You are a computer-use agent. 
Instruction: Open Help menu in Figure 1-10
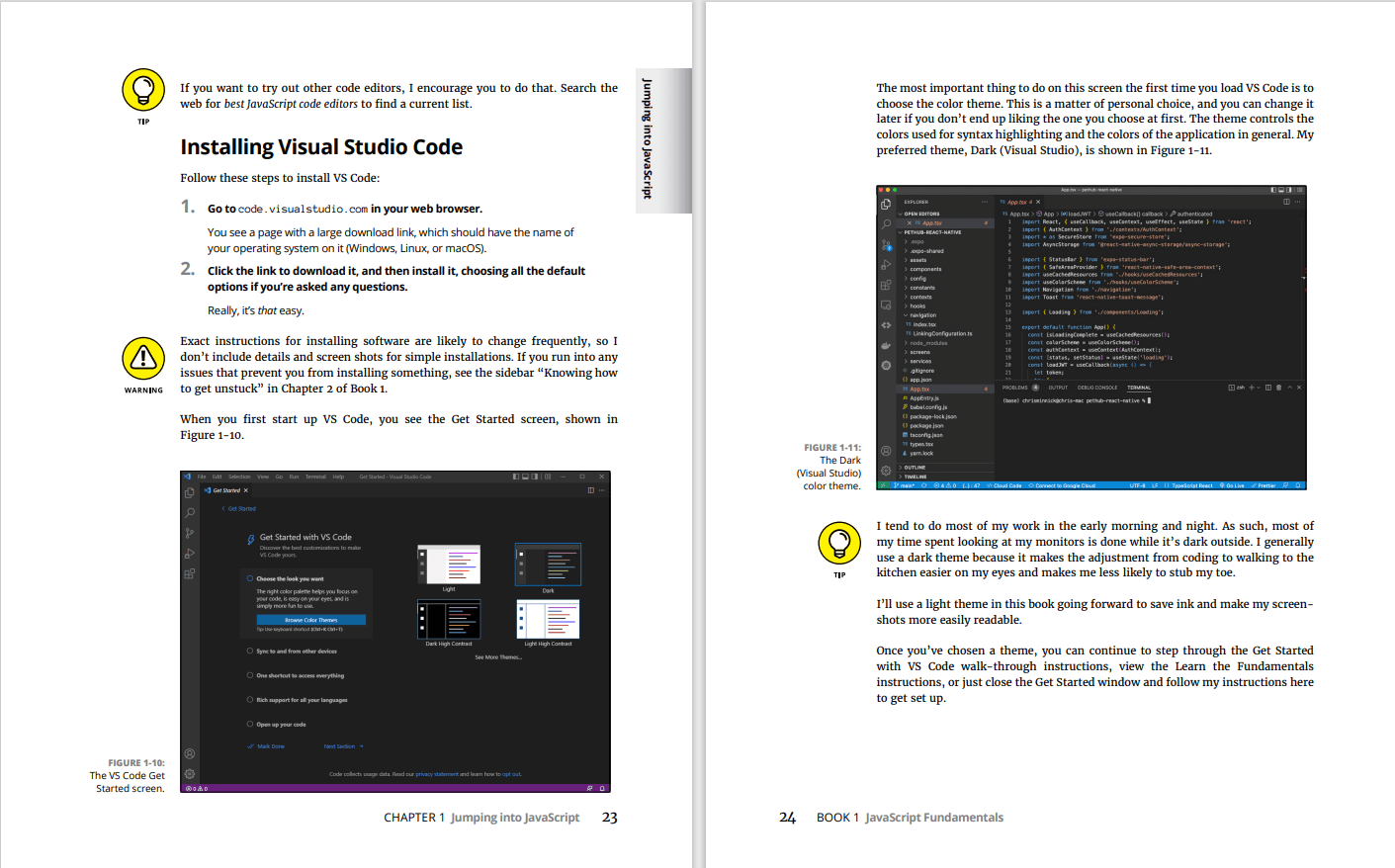pyautogui.click(x=338, y=477)
